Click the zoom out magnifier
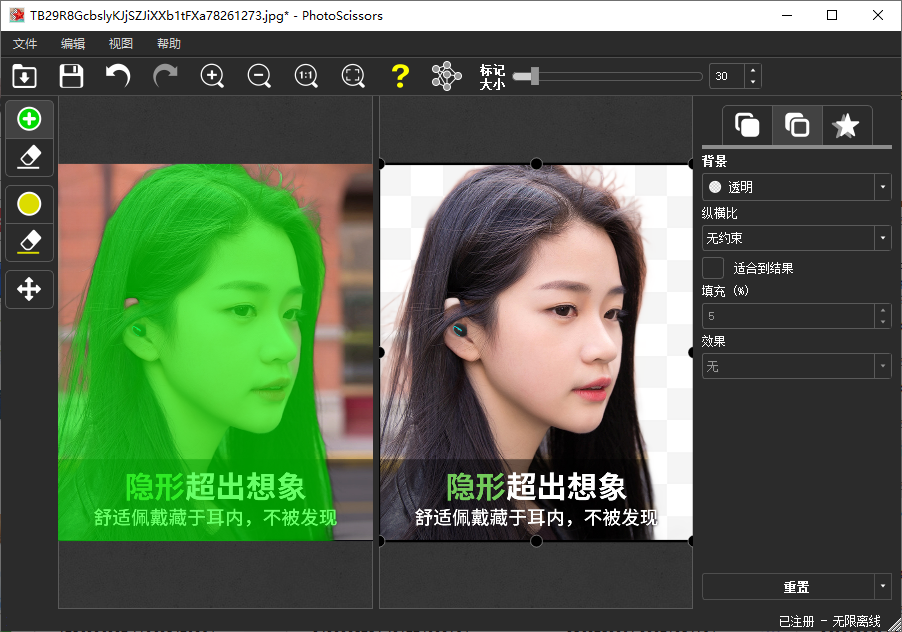This screenshot has height=632, width=902. 259,76
